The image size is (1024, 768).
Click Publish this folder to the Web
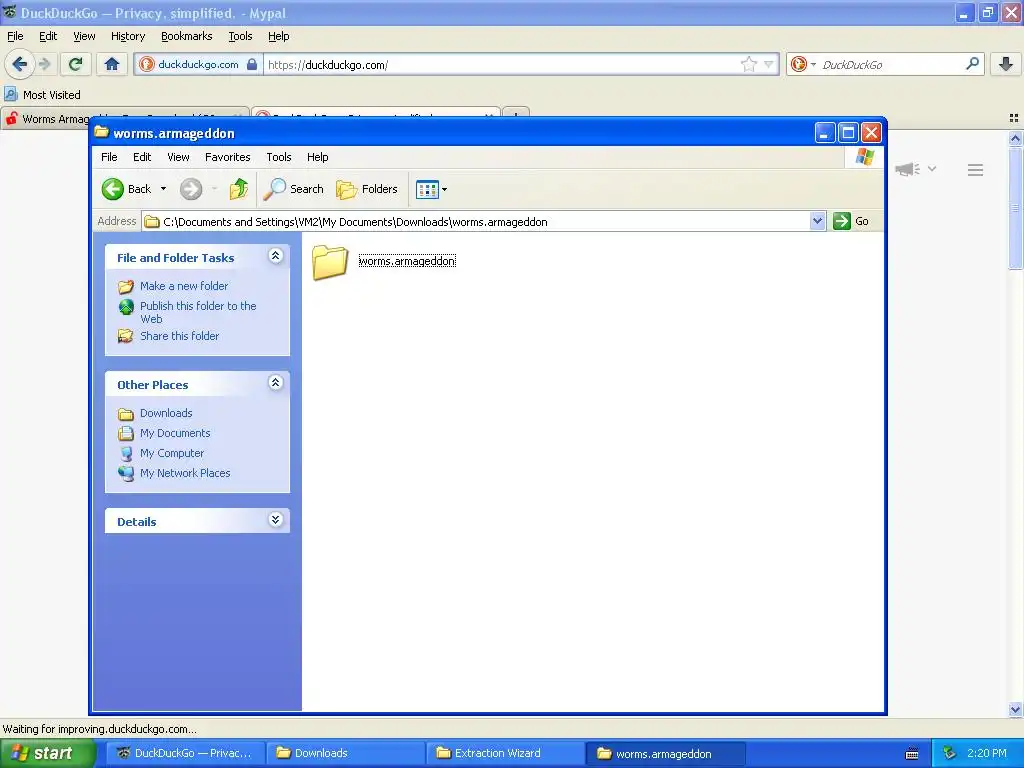(x=198, y=312)
